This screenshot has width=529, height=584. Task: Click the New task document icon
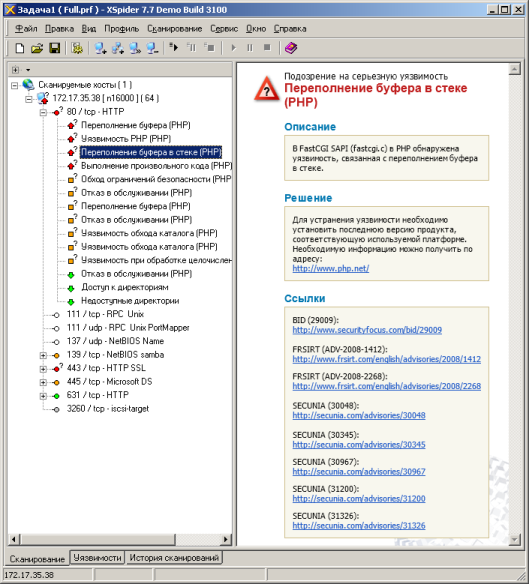click(20, 48)
